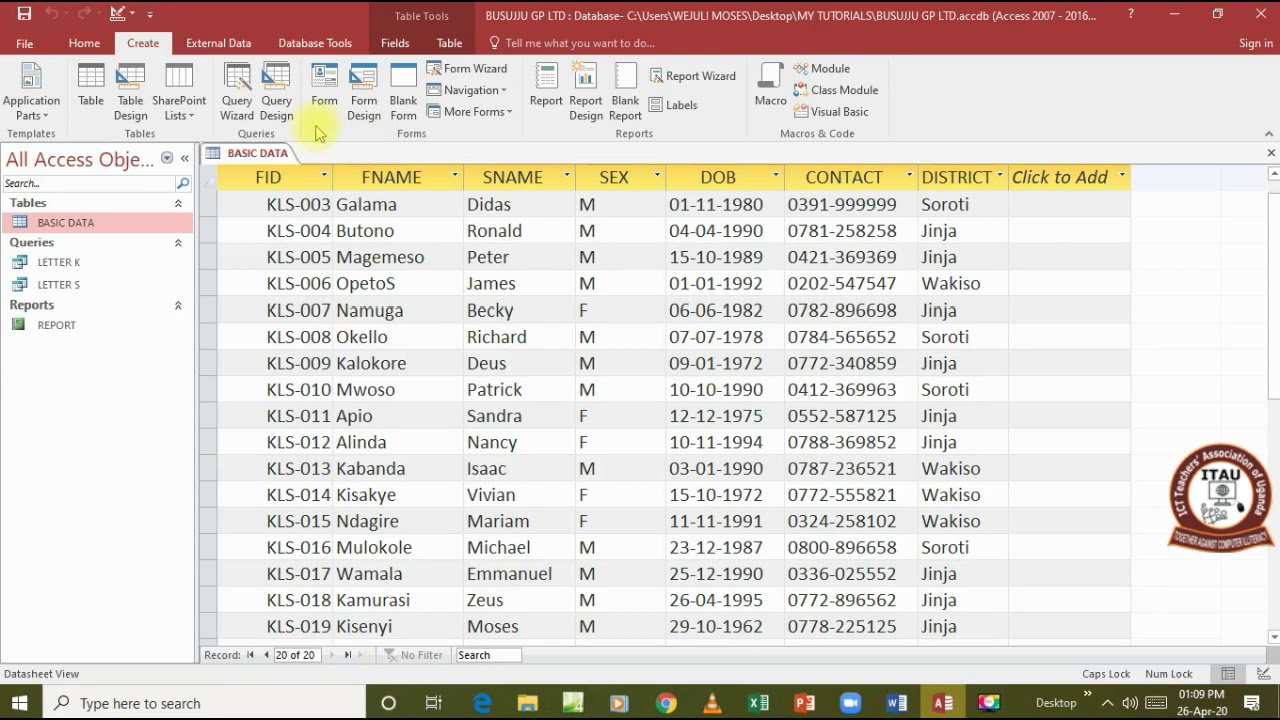Open the Database Tools tab
This screenshot has width=1280, height=720.
point(315,43)
